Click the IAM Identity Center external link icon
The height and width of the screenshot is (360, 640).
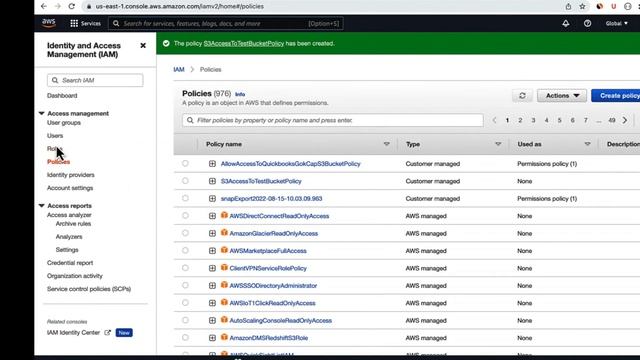point(107,333)
